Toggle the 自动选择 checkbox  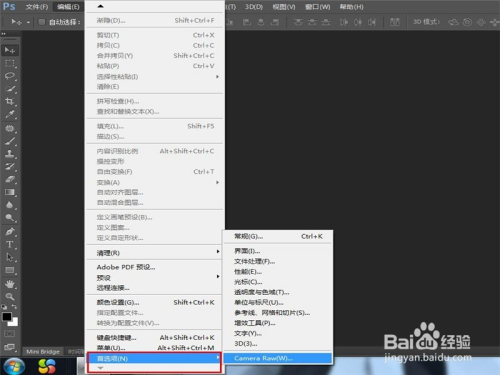[41, 22]
